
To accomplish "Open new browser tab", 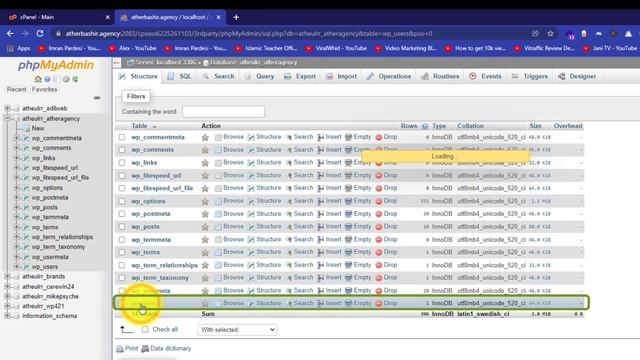I will [236, 17].
